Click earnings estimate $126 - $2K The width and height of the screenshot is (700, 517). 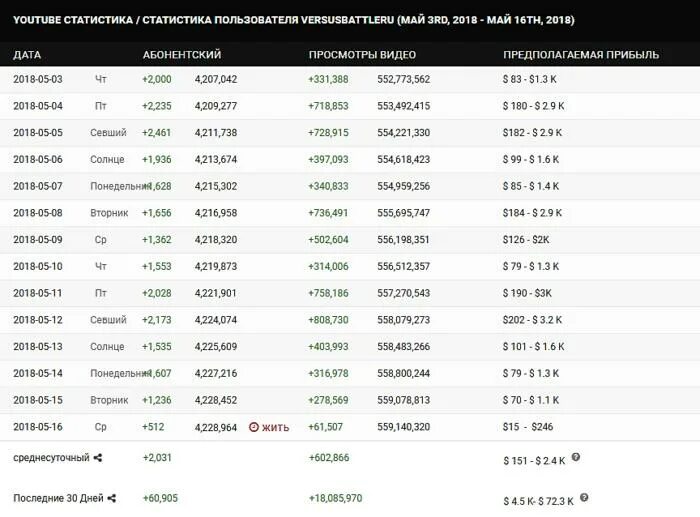pos(526,240)
